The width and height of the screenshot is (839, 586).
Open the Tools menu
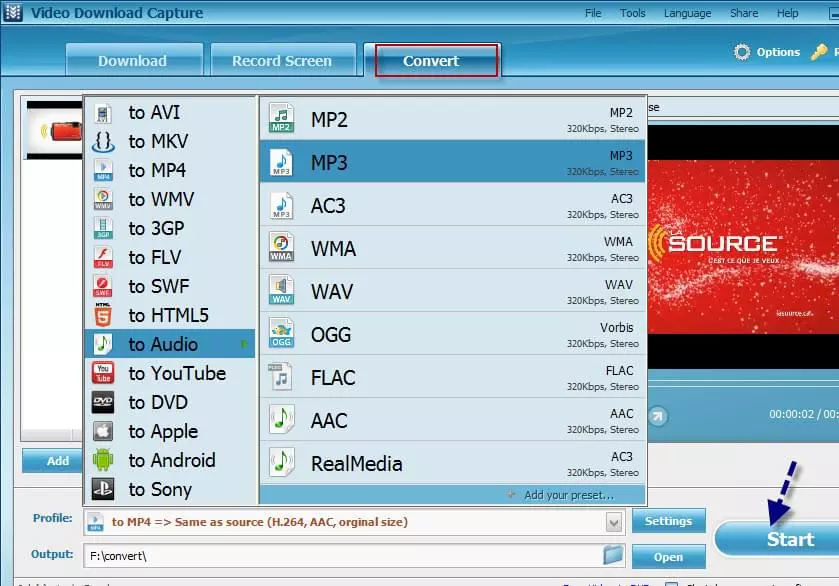(632, 13)
